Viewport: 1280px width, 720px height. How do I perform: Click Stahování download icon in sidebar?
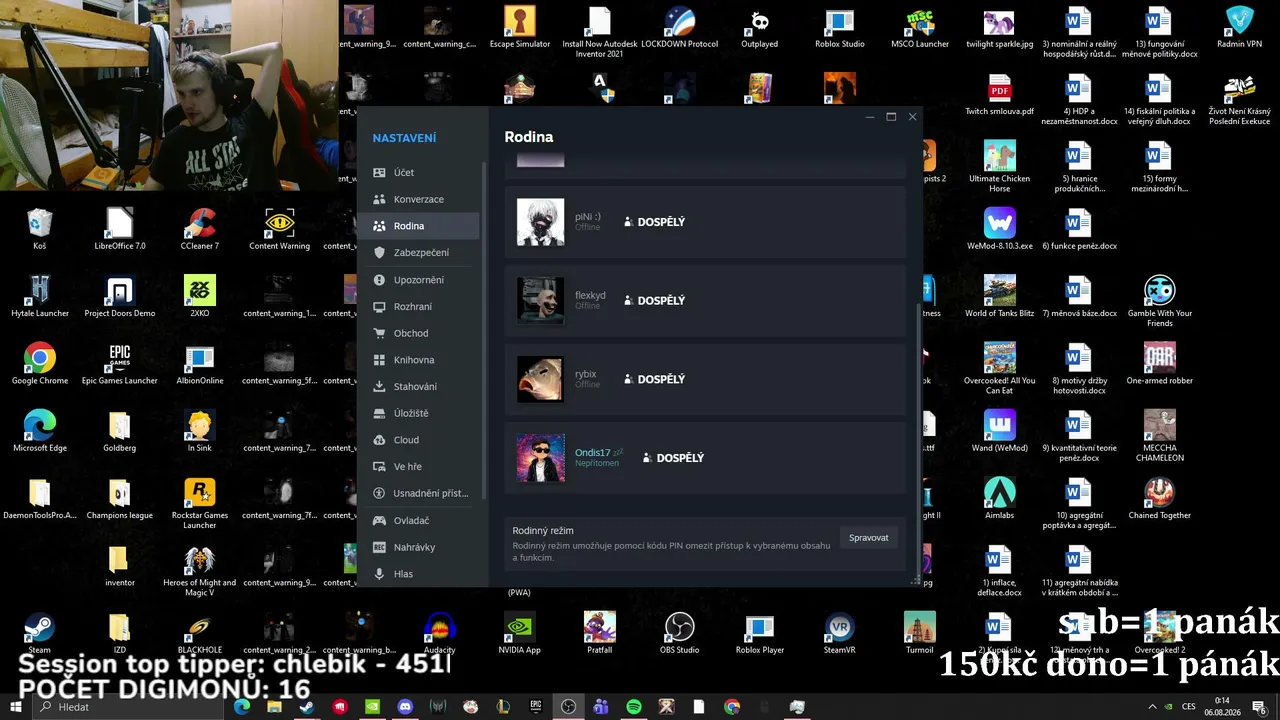(x=379, y=387)
